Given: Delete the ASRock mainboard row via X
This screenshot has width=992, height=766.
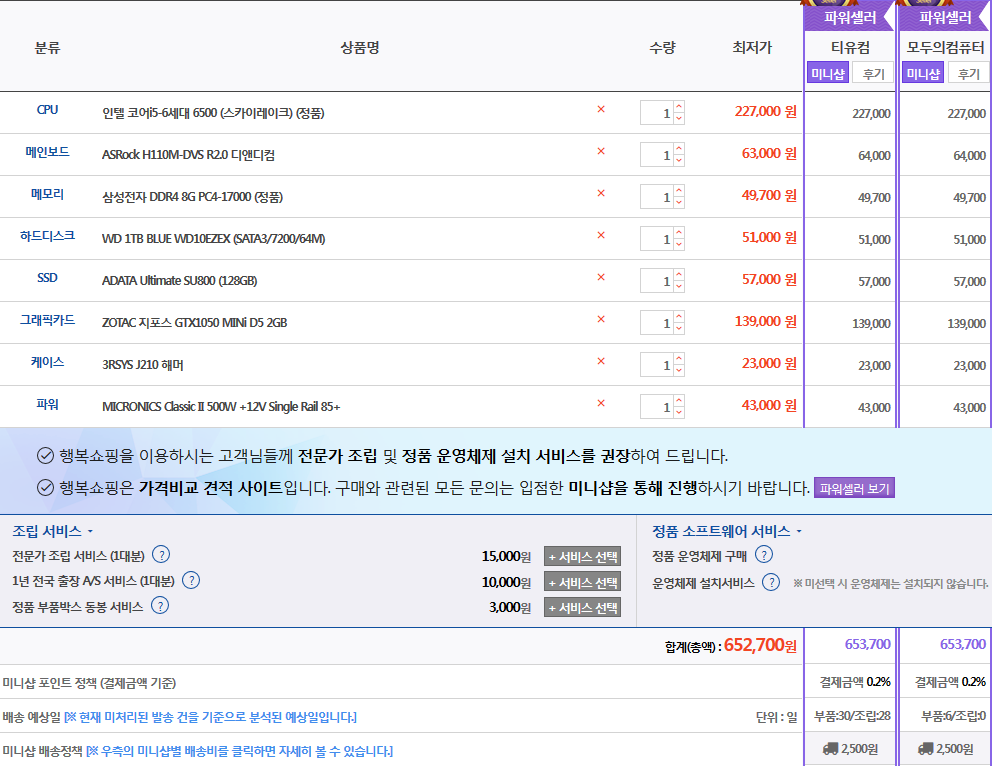Looking at the screenshot, I should [x=601, y=152].
